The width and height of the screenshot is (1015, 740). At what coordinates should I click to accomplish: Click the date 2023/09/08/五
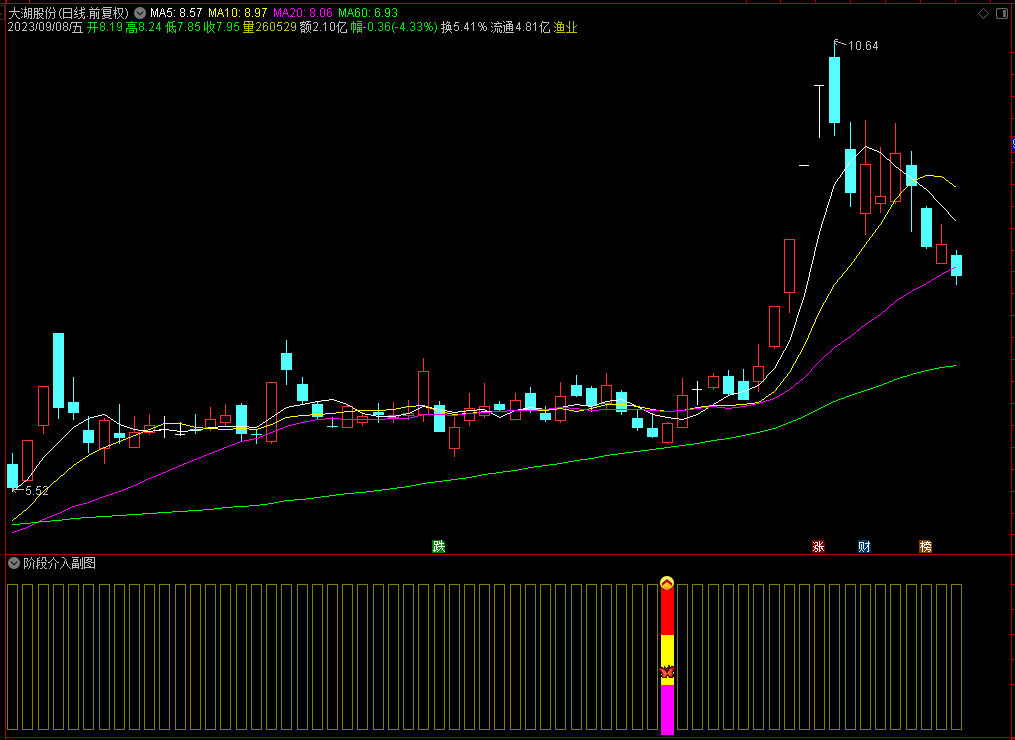(x=45, y=27)
